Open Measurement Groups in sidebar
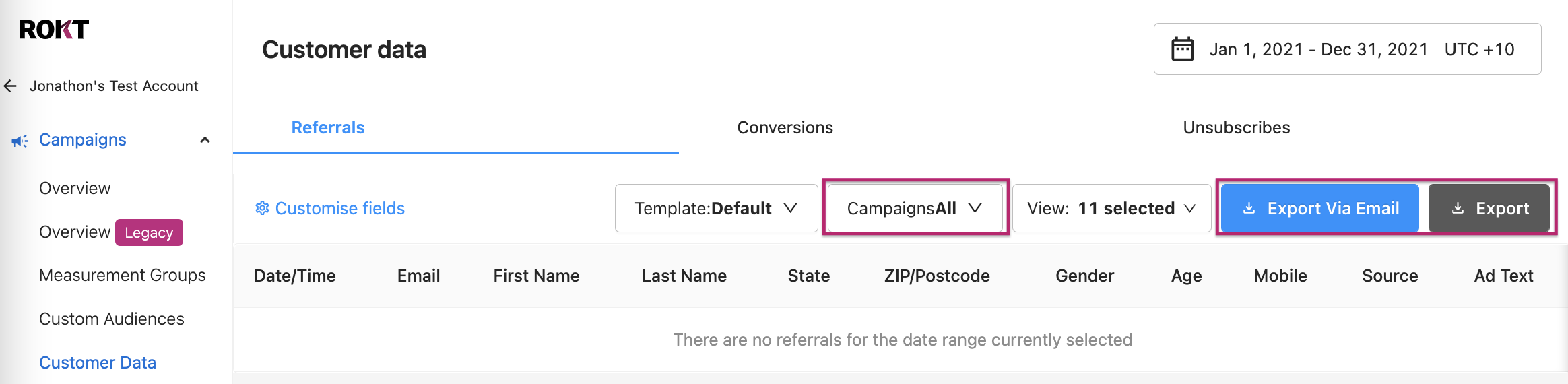The height and width of the screenshot is (384, 1568). coord(123,275)
